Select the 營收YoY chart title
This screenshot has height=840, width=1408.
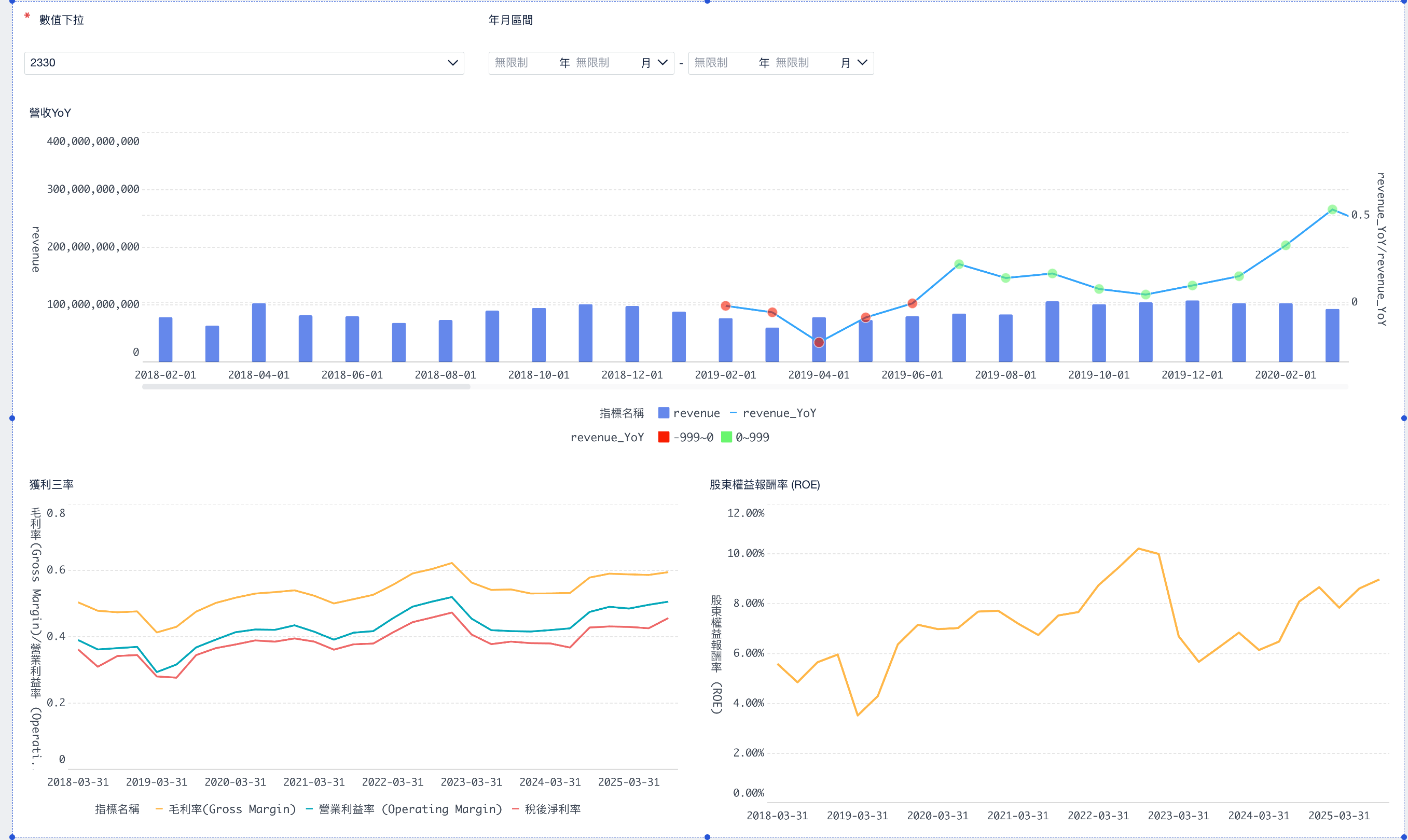pos(50,113)
